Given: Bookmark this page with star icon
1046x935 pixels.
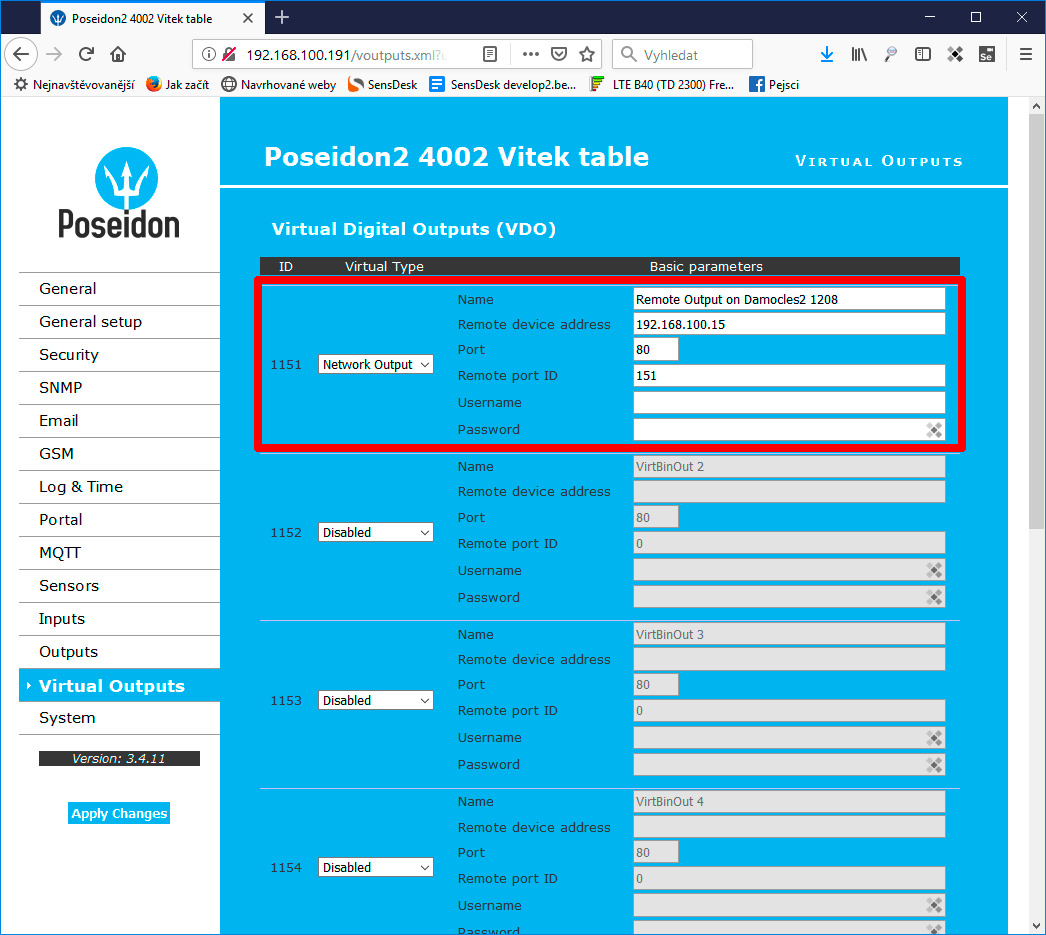Looking at the screenshot, I should (x=587, y=54).
